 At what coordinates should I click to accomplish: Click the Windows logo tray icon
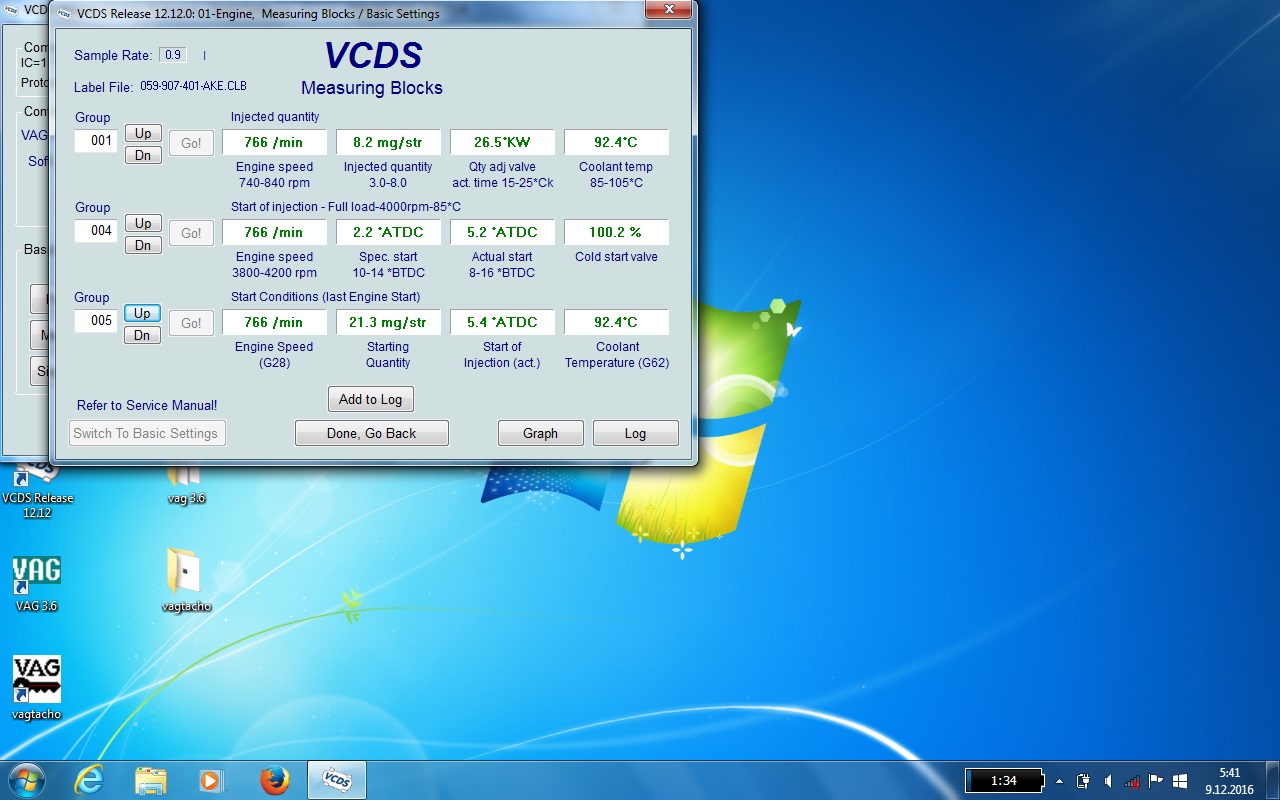[x=1180, y=780]
